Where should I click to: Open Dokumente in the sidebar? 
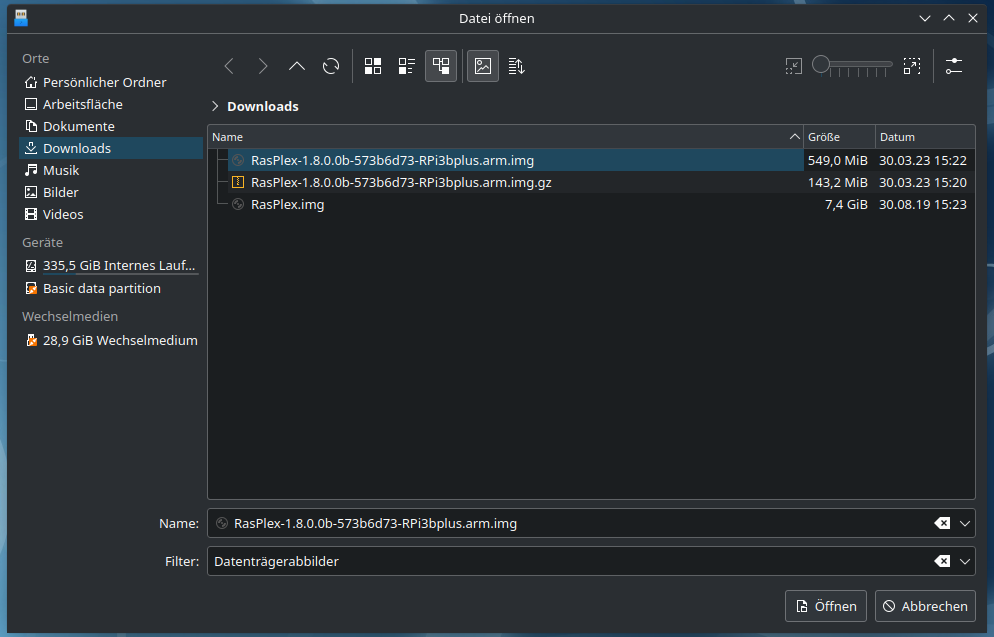click(x=111, y=126)
